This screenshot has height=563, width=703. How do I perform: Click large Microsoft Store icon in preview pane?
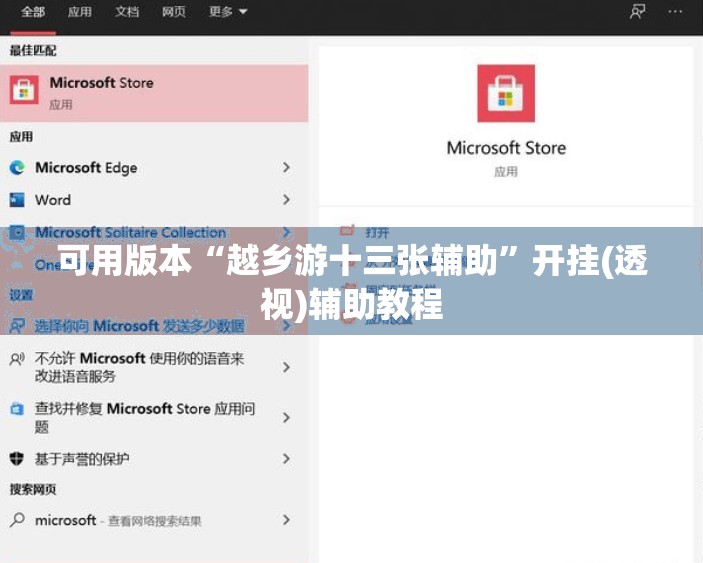[506, 93]
